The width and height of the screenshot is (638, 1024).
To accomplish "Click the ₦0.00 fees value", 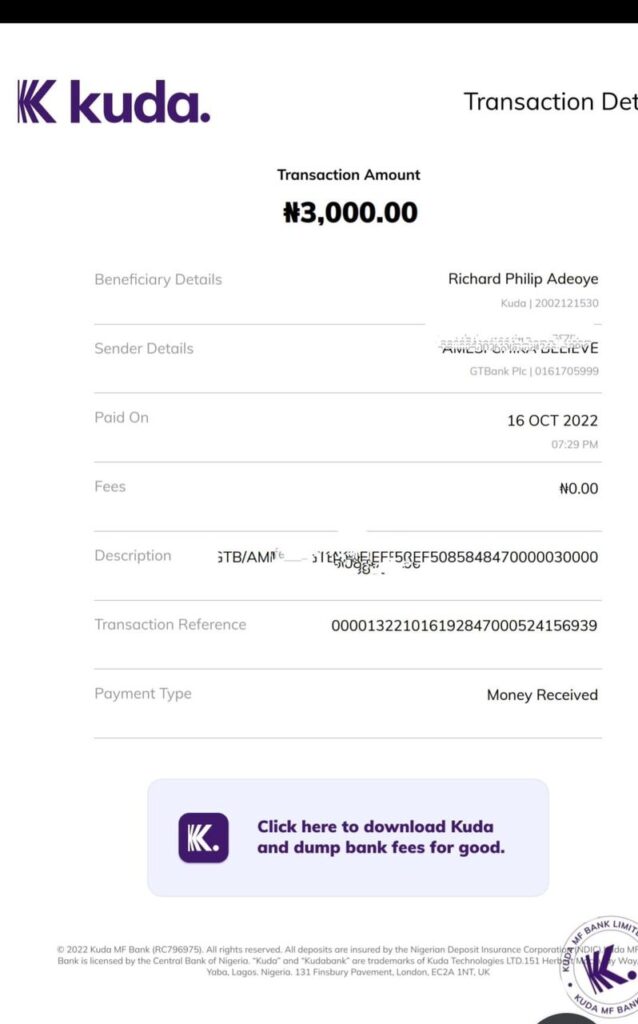I will coord(579,488).
